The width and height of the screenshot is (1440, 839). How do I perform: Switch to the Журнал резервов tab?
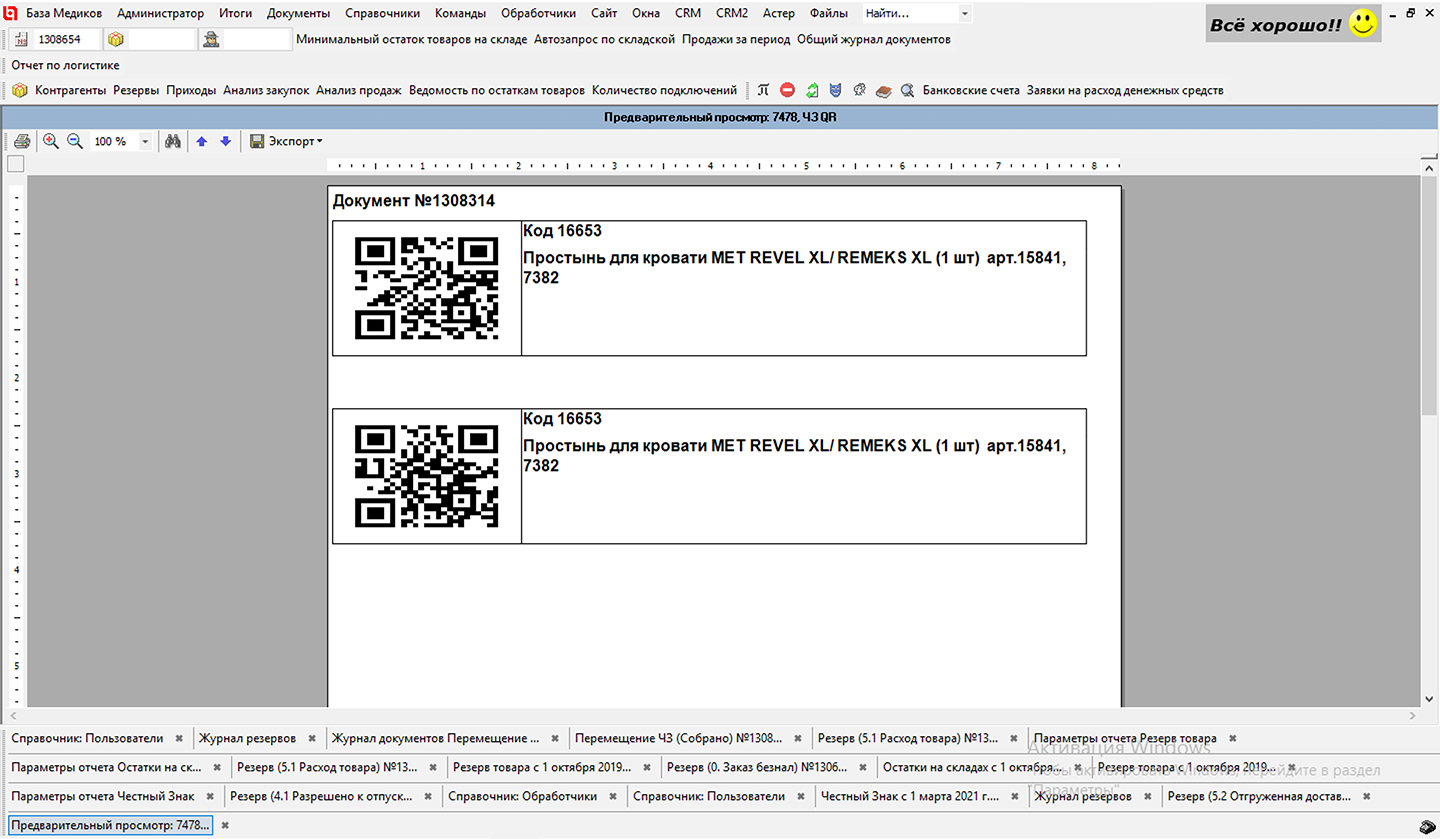point(247,738)
